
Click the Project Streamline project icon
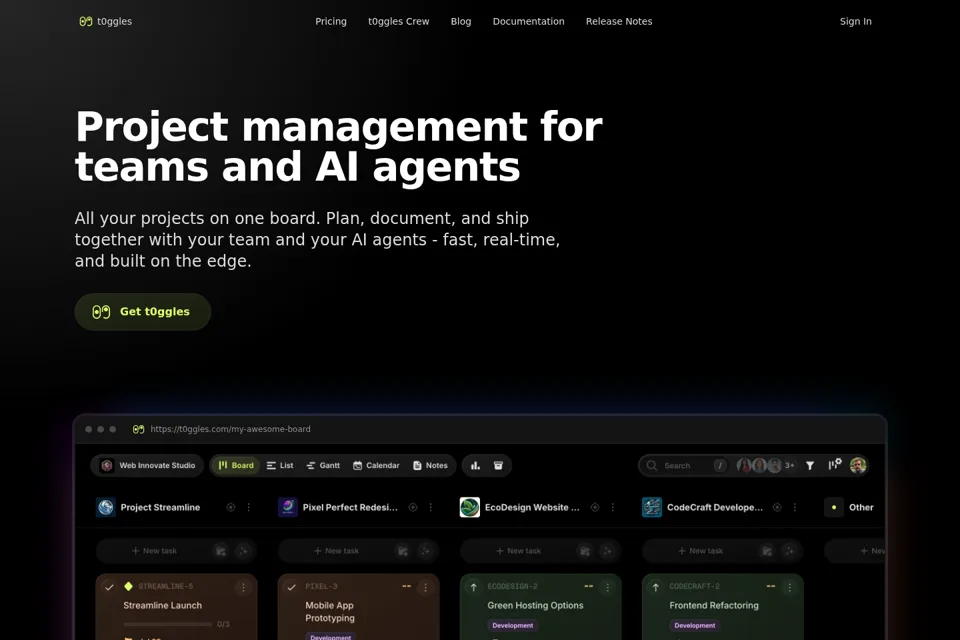tap(106, 507)
